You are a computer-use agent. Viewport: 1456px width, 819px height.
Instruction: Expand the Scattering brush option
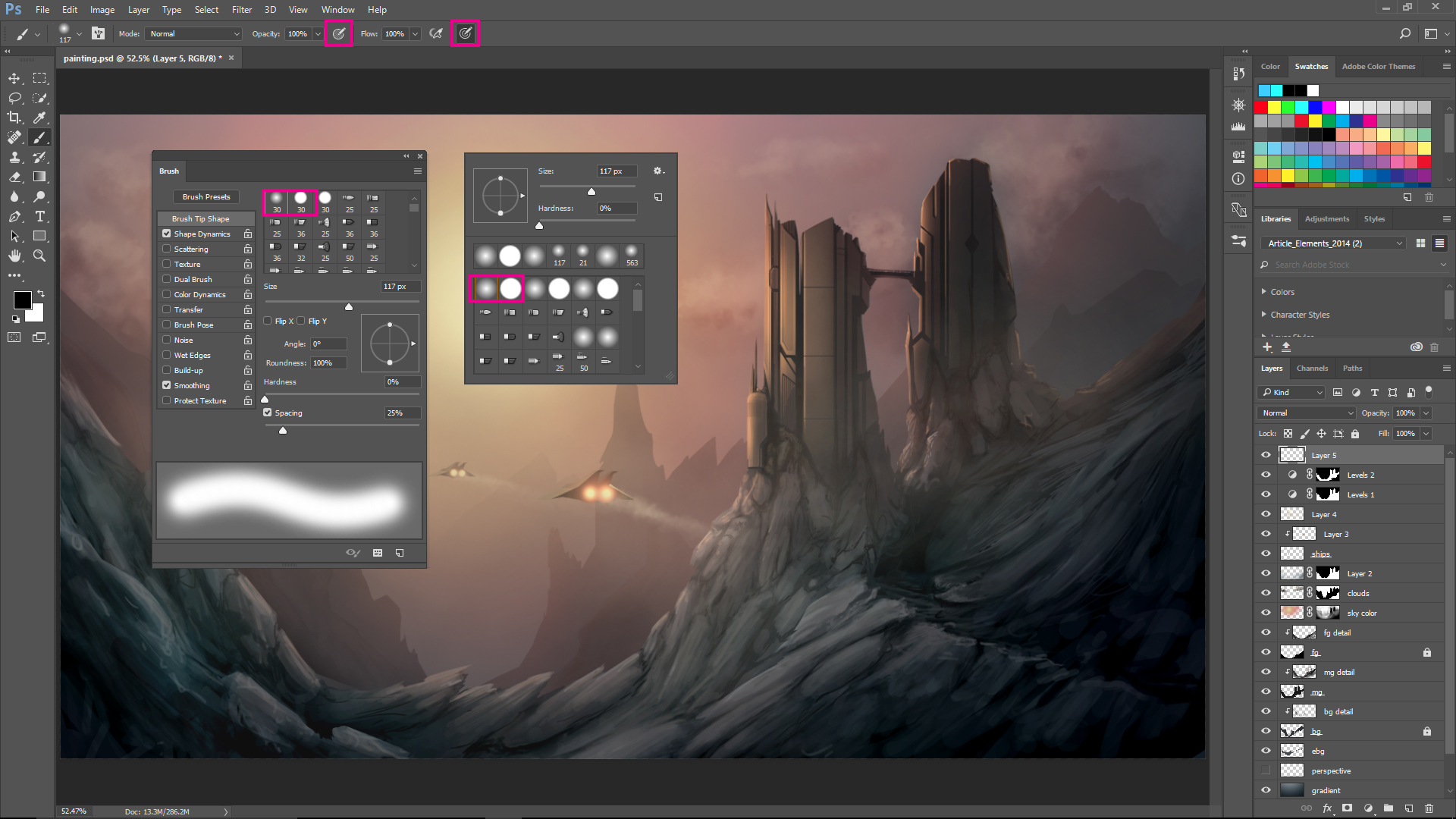[x=192, y=248]
